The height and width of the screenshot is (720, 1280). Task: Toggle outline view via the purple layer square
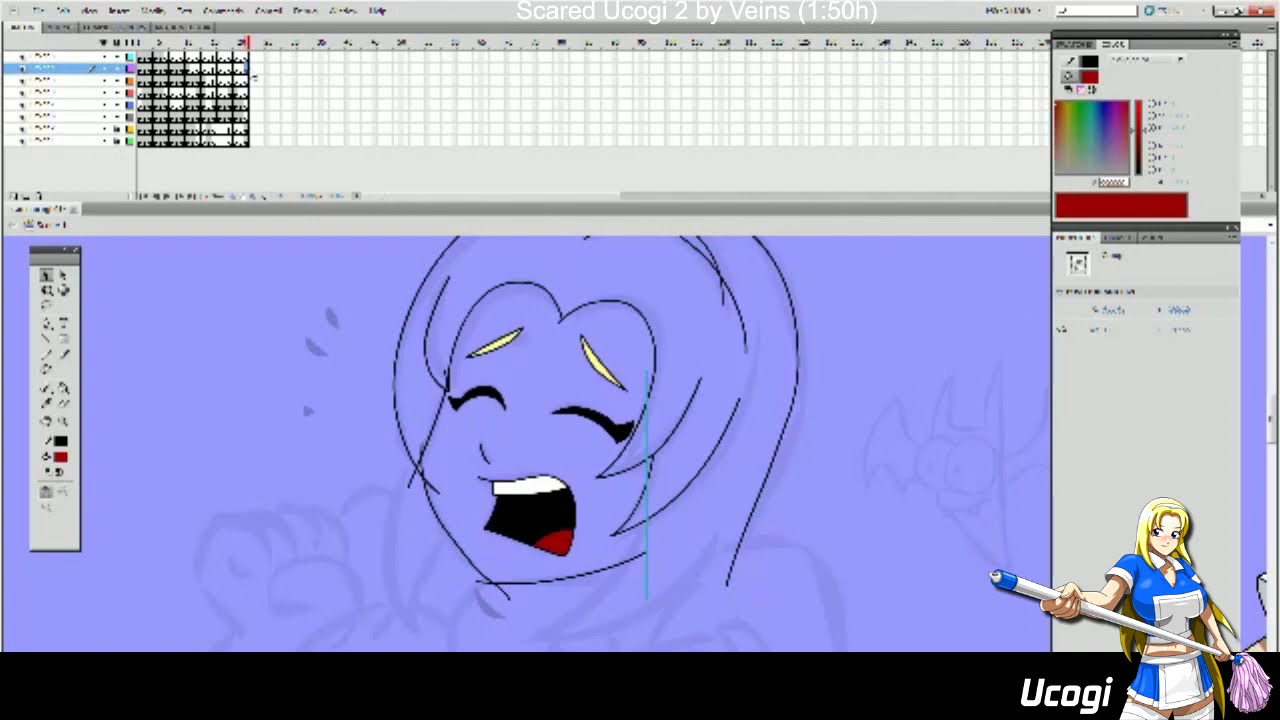click(129, 68)
